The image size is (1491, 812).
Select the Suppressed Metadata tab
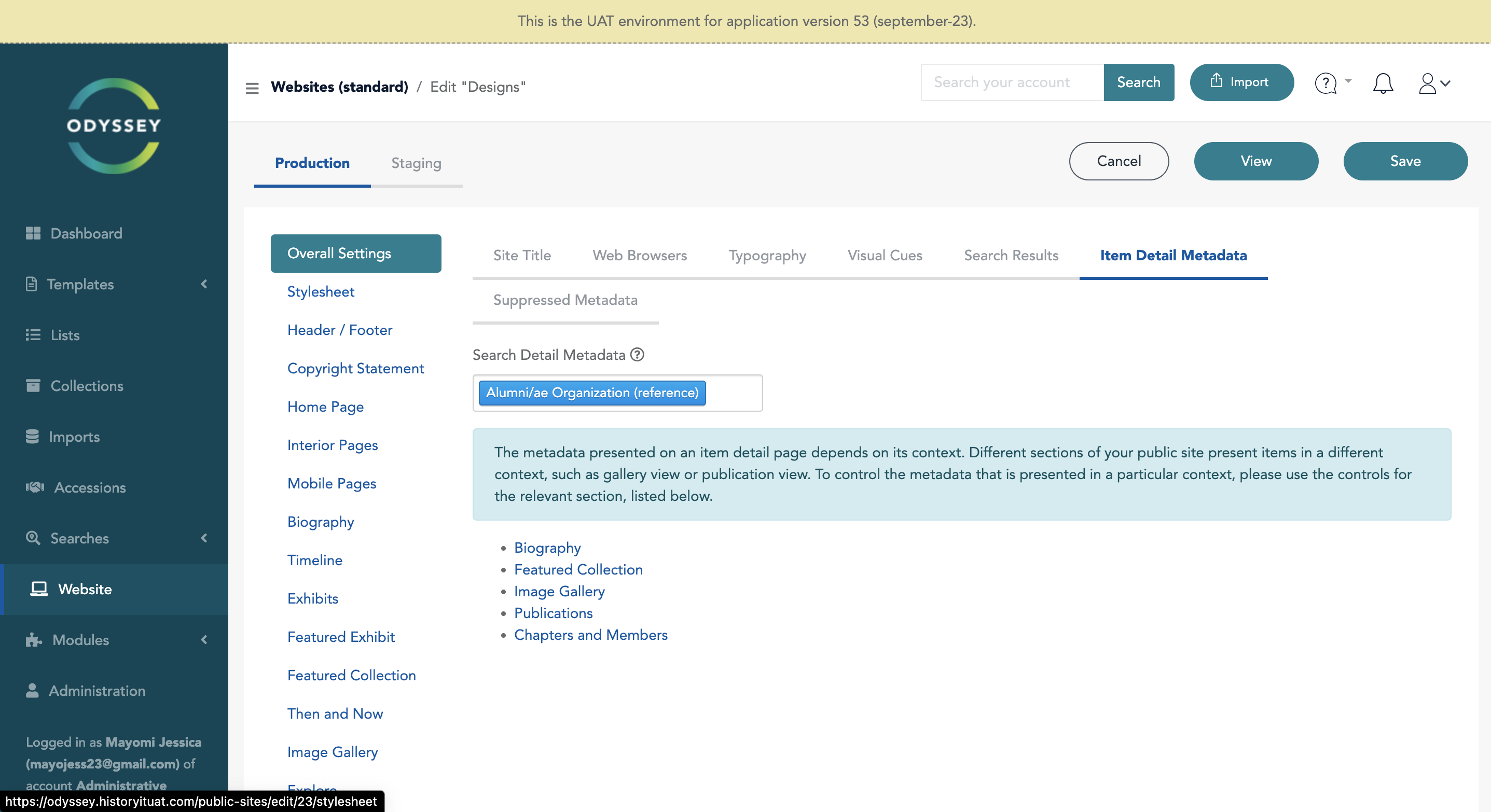click(x=565, y=300)
